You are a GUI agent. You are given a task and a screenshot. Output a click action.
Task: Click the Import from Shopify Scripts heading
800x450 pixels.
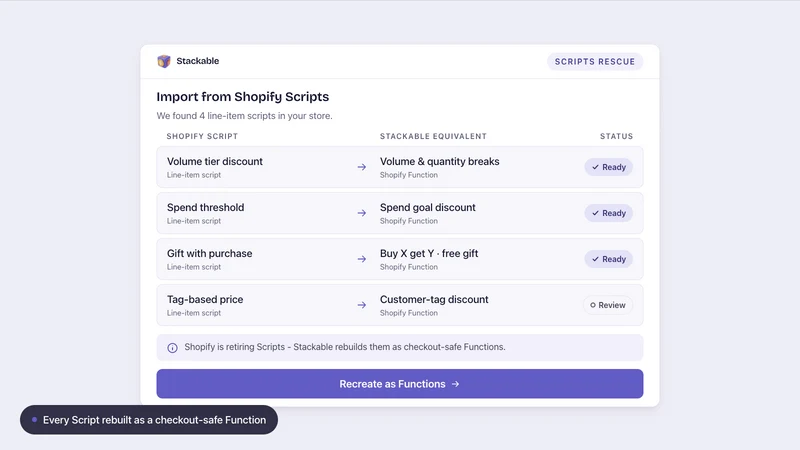(243, 96)
